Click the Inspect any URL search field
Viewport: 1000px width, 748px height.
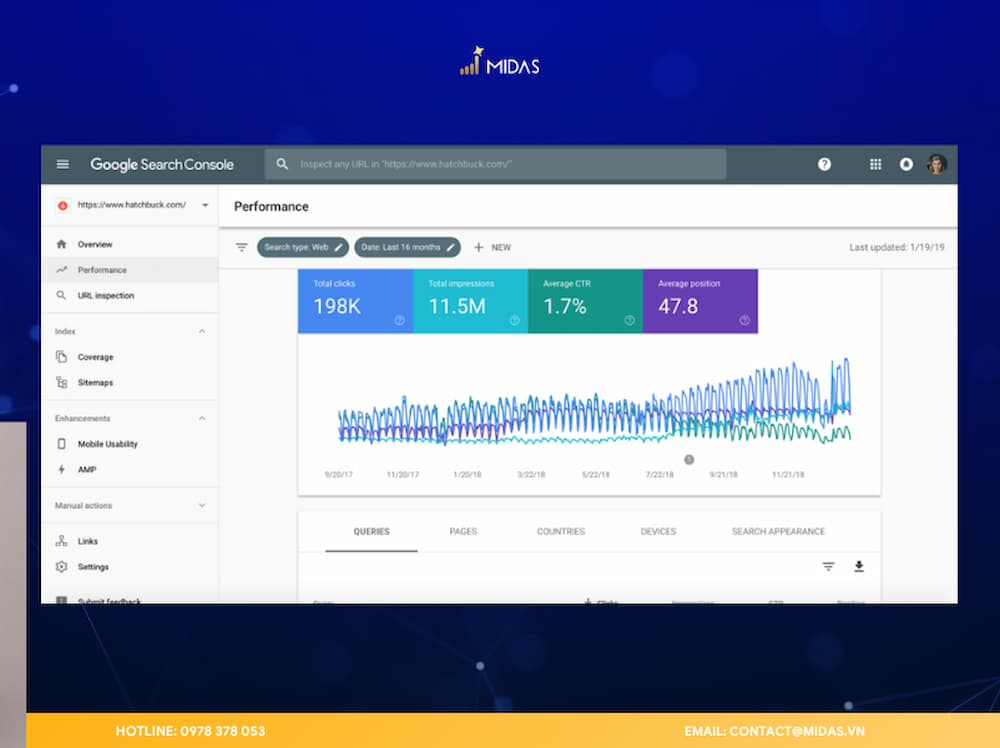coord(496,164)
